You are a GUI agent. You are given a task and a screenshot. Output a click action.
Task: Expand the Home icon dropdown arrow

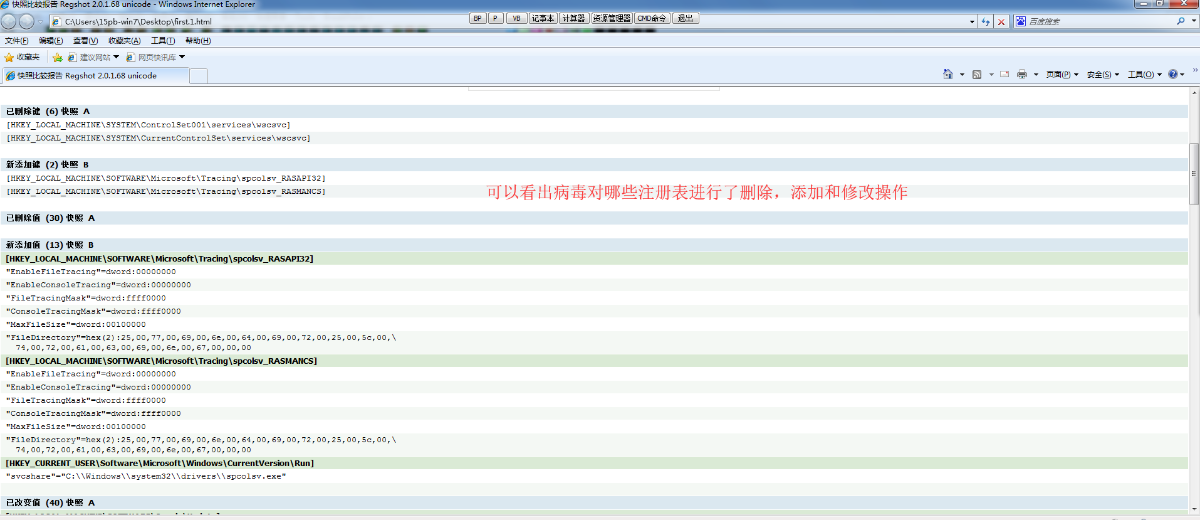(x=961, y=75)
